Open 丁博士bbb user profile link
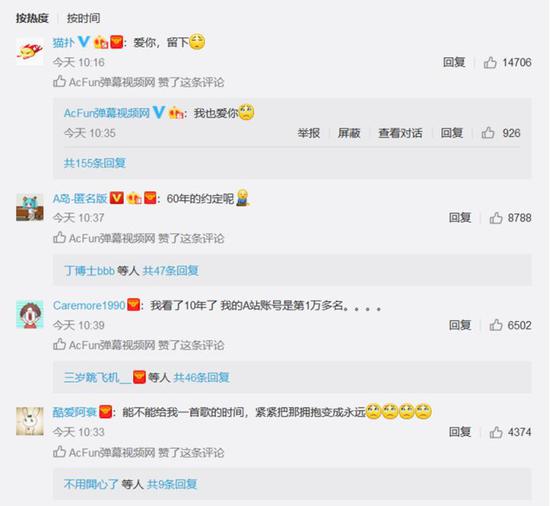Image resolution: width=550 pixels, height=506 pixels. pos(89,270)
